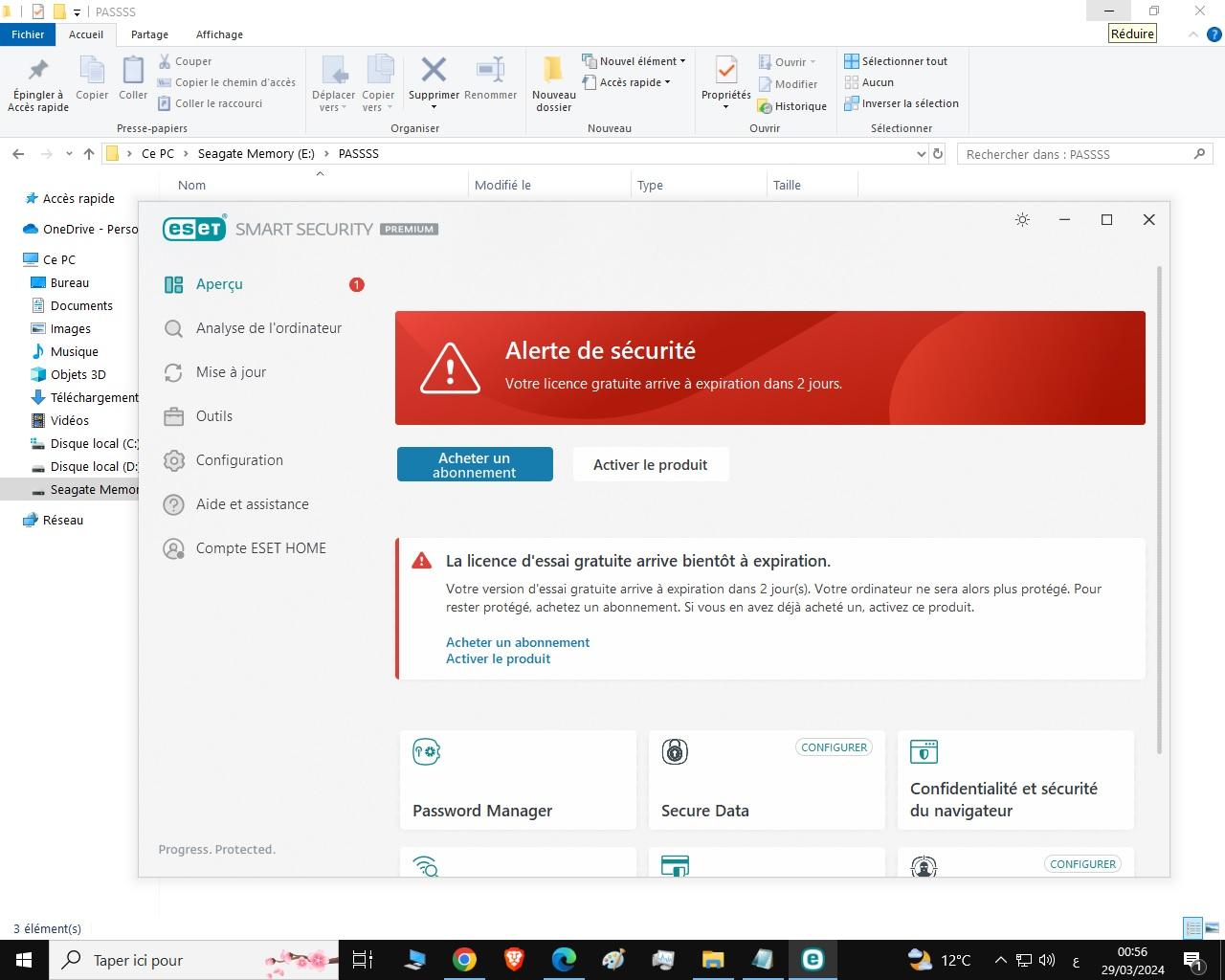Image resolution: width=1225 pixels, height=980 pixels.
Task: Open Chrome from the taskbar
Action: 464,960
